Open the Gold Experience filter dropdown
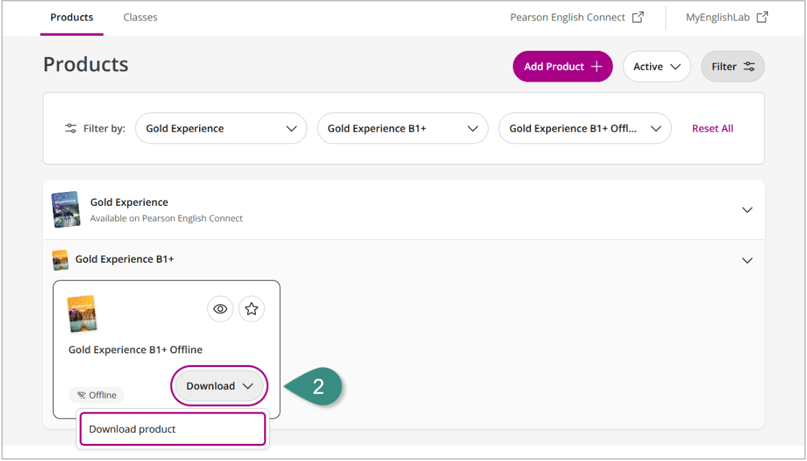 tap(221, 128)
